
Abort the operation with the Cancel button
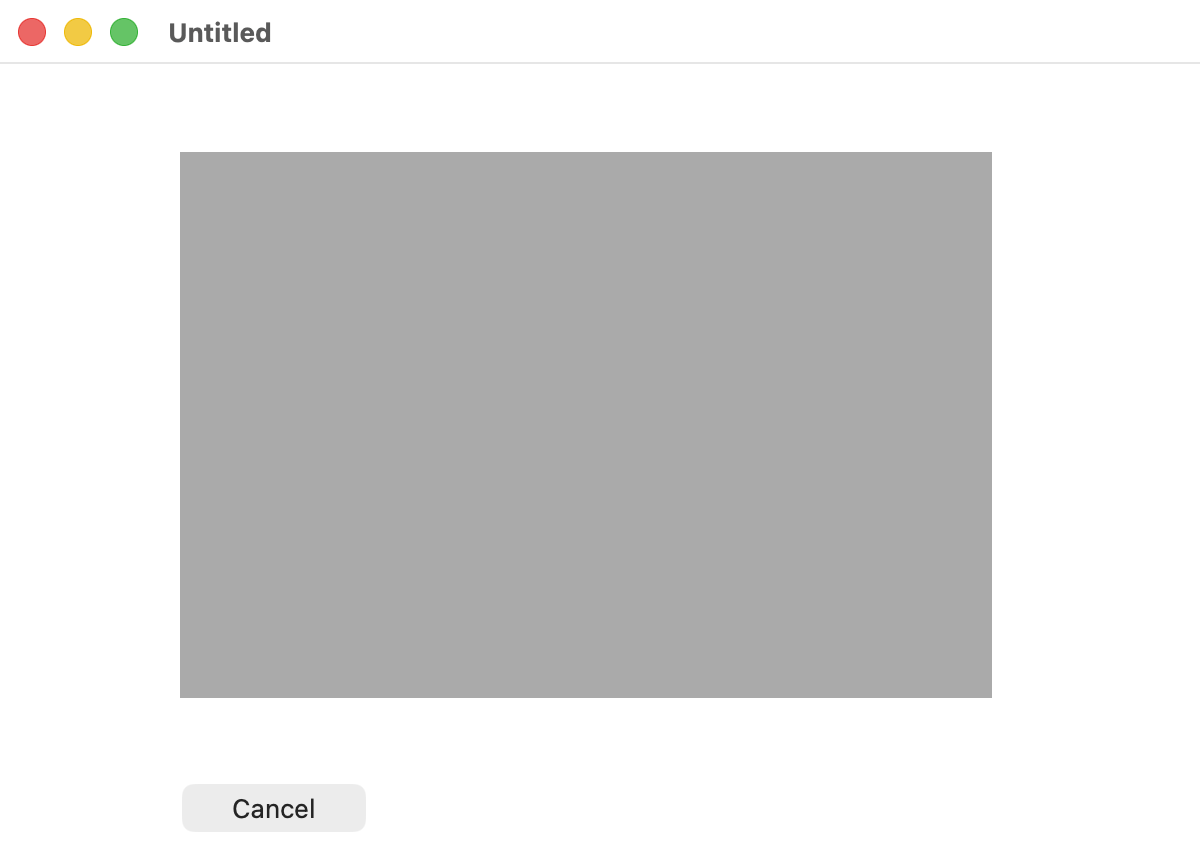(274, 808)
